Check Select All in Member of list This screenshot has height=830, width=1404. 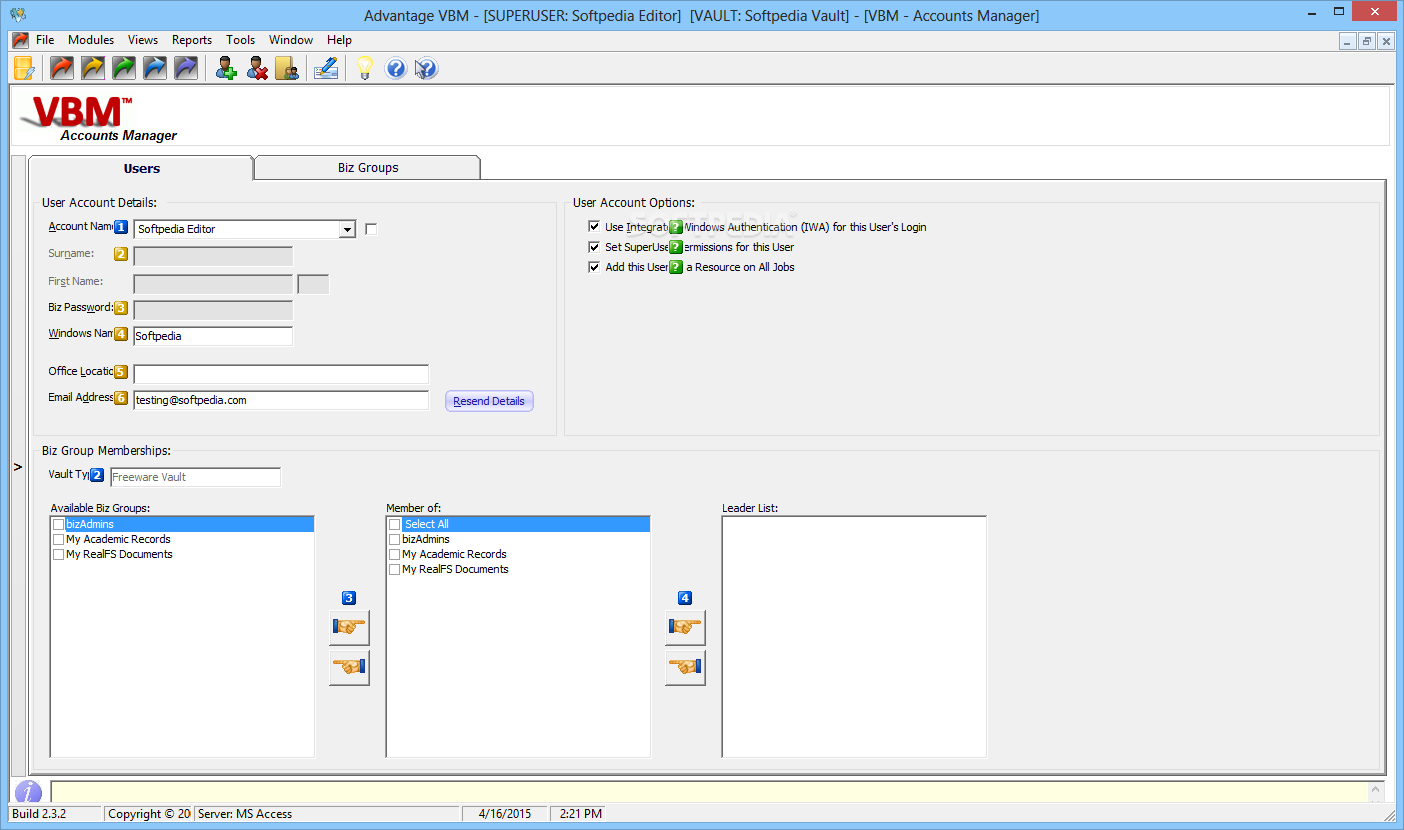(395, 524)
